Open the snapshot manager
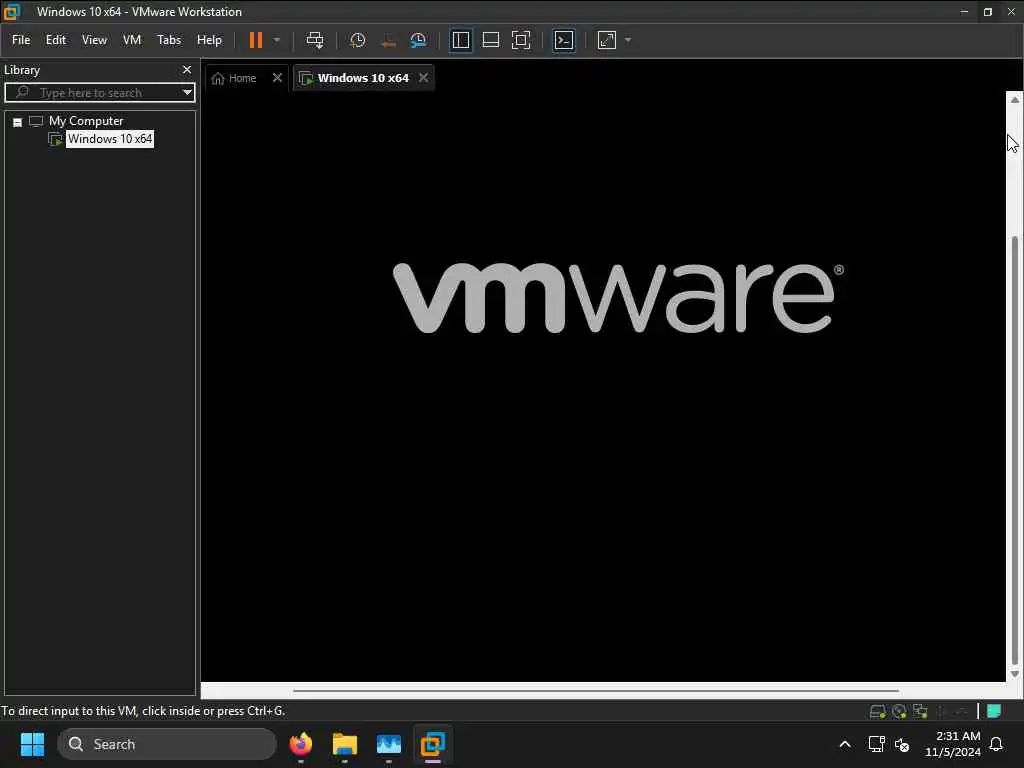The image size is (1024, 768). pos(418,40)
